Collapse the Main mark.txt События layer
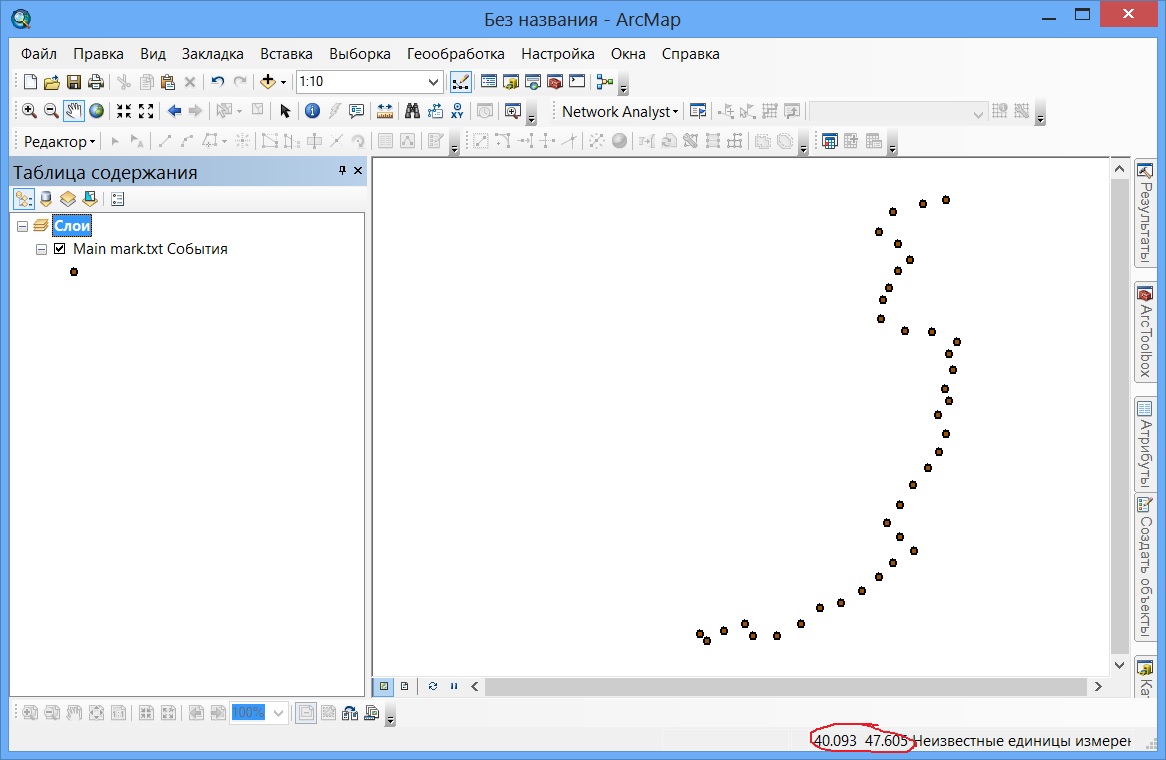 coord(42,249)
